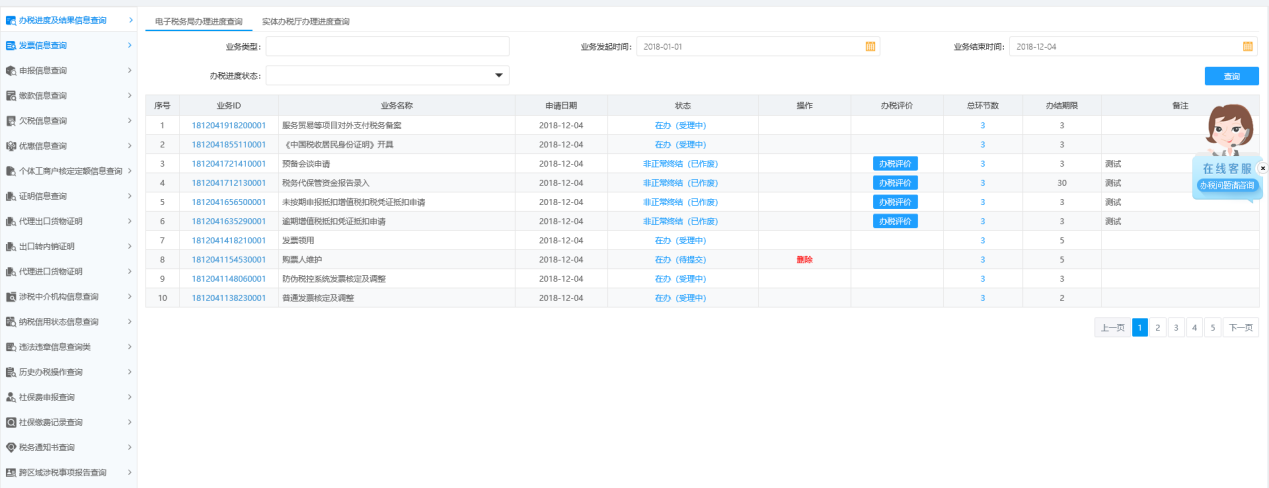Click the 税务通知书查询 sidebar icon
Image resolution: width=1269 pixels, height=488 pixels.
[x=11, y=447]
